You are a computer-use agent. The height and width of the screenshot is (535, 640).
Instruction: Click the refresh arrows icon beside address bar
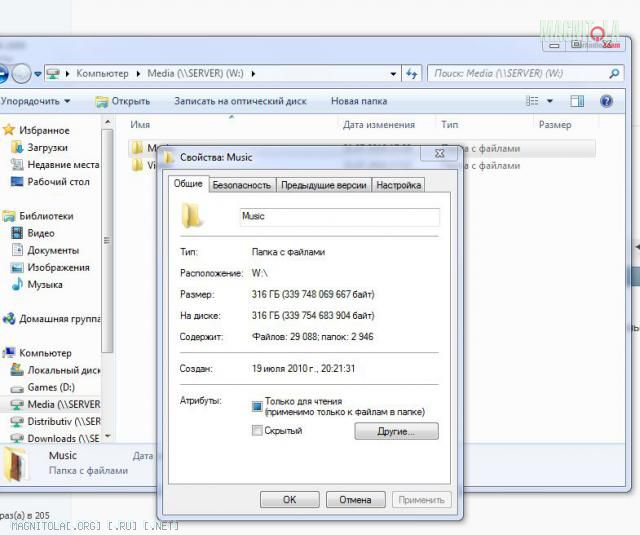point(412,73)
